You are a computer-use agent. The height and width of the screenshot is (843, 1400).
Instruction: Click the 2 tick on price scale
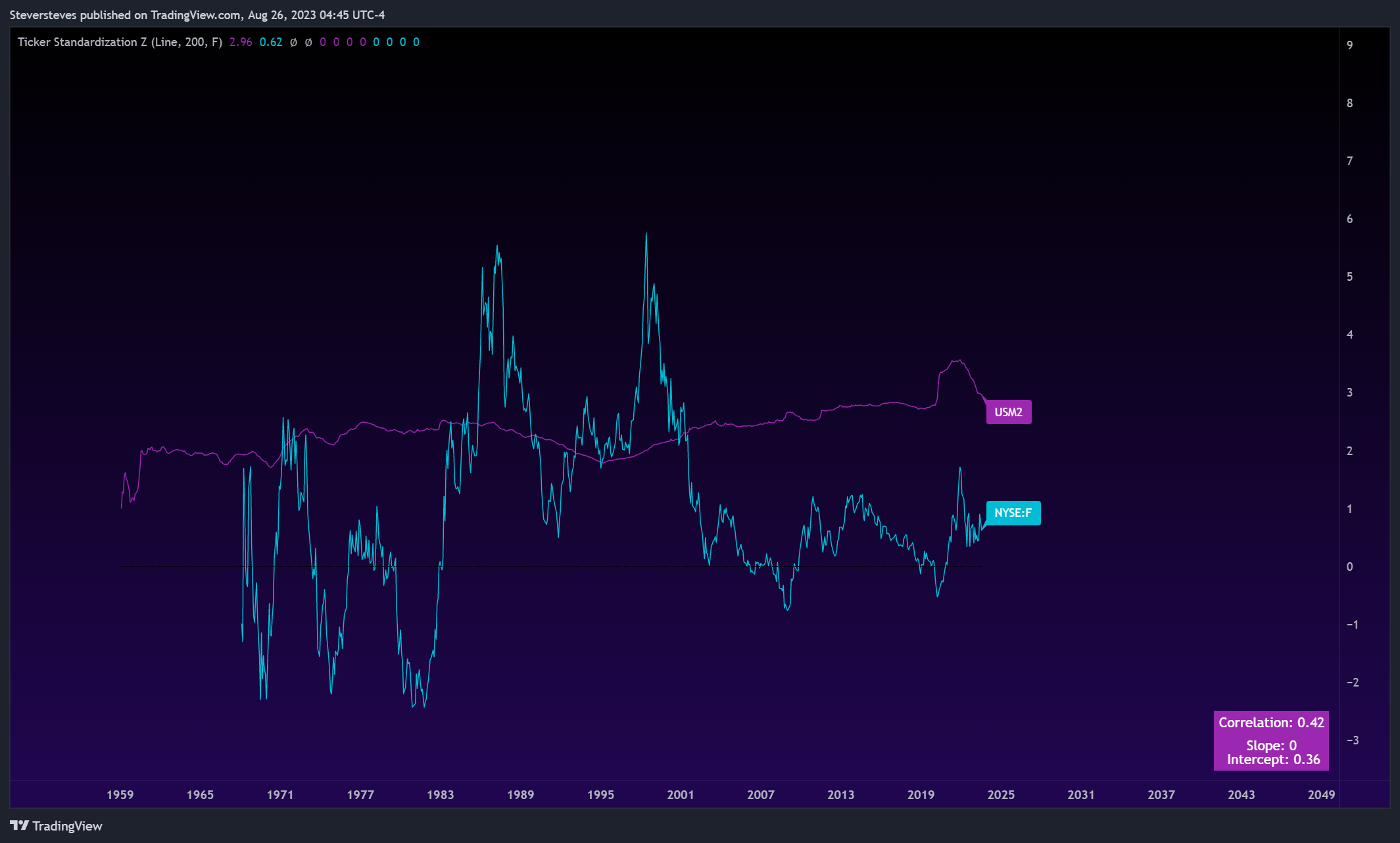1350,451
